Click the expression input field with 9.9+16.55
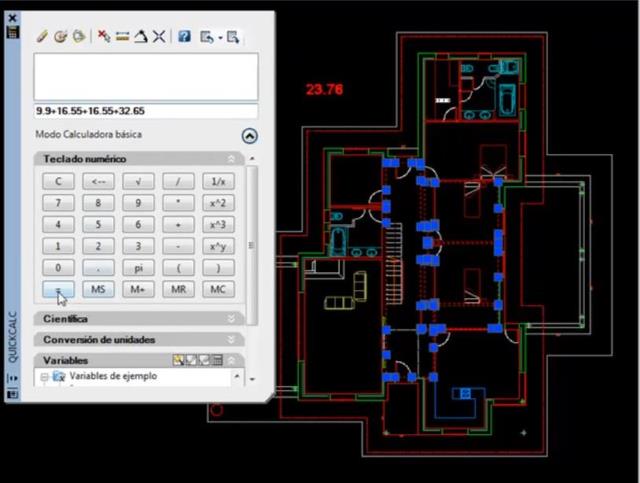Image resolution: width=640 pixels, height=483 pixels. pos(146,111)
